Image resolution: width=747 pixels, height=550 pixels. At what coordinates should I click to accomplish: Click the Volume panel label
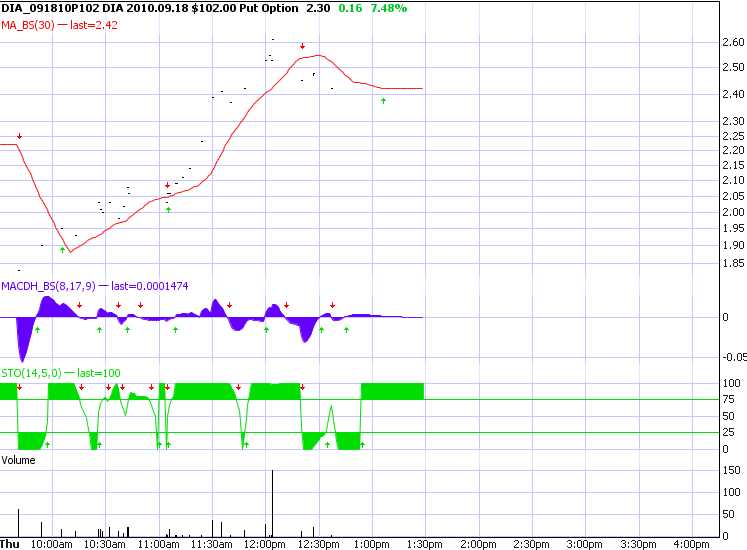coord(18,460)
